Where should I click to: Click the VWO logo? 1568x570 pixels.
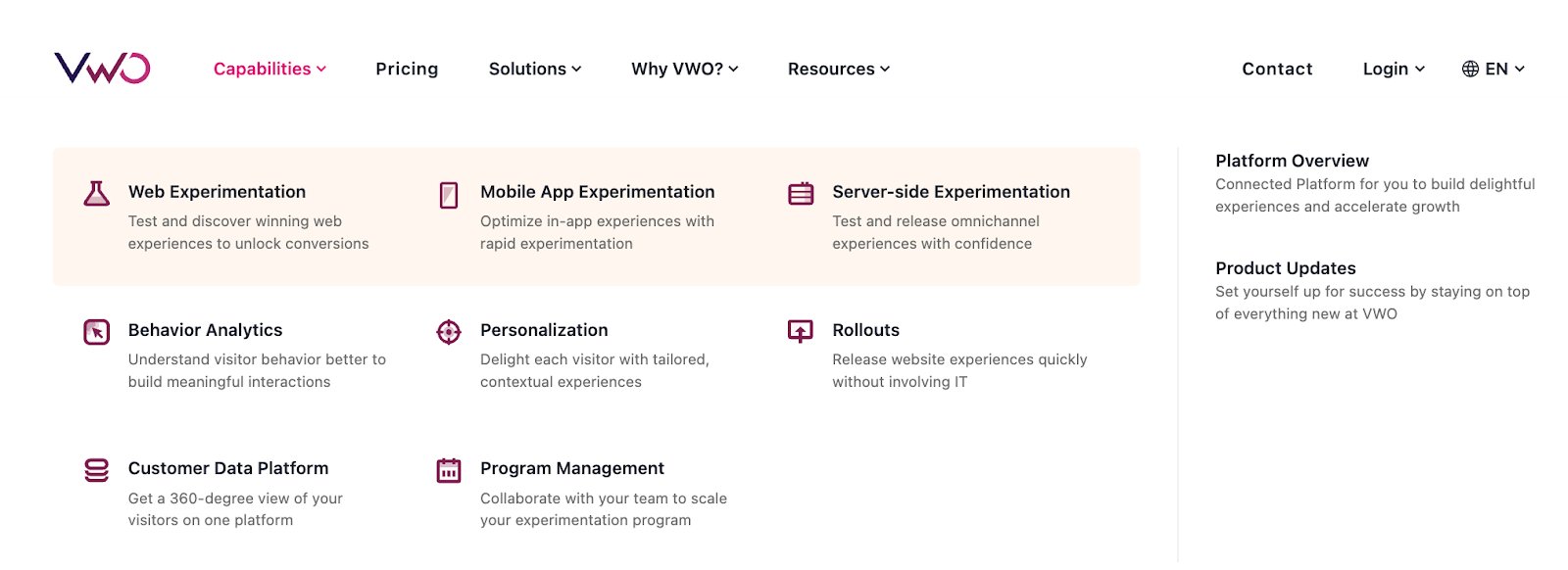point(102,68)
